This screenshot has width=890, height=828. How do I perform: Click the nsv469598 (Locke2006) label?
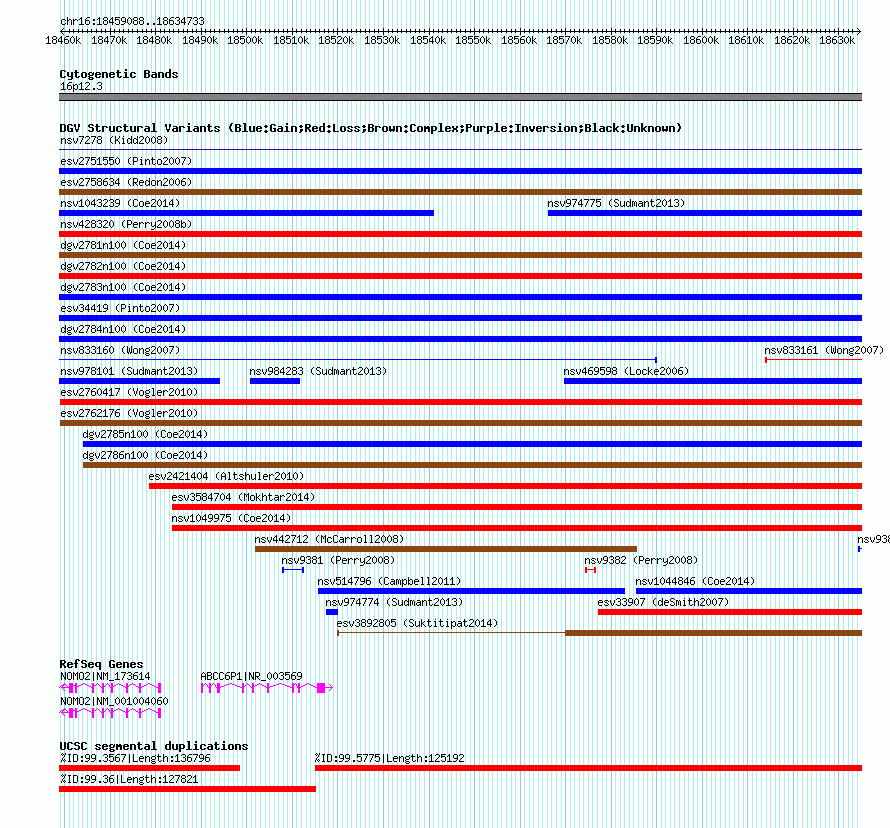tap(626, 371)
